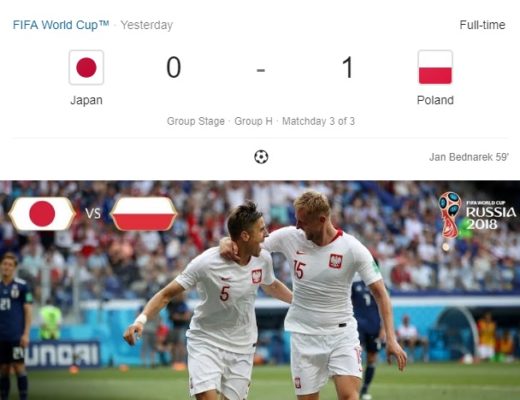This screenshot has width=520, height=400.
Task: Click the Russia 2018 World Cup logo
Action: pyautogui.click(x=477, y=215)
